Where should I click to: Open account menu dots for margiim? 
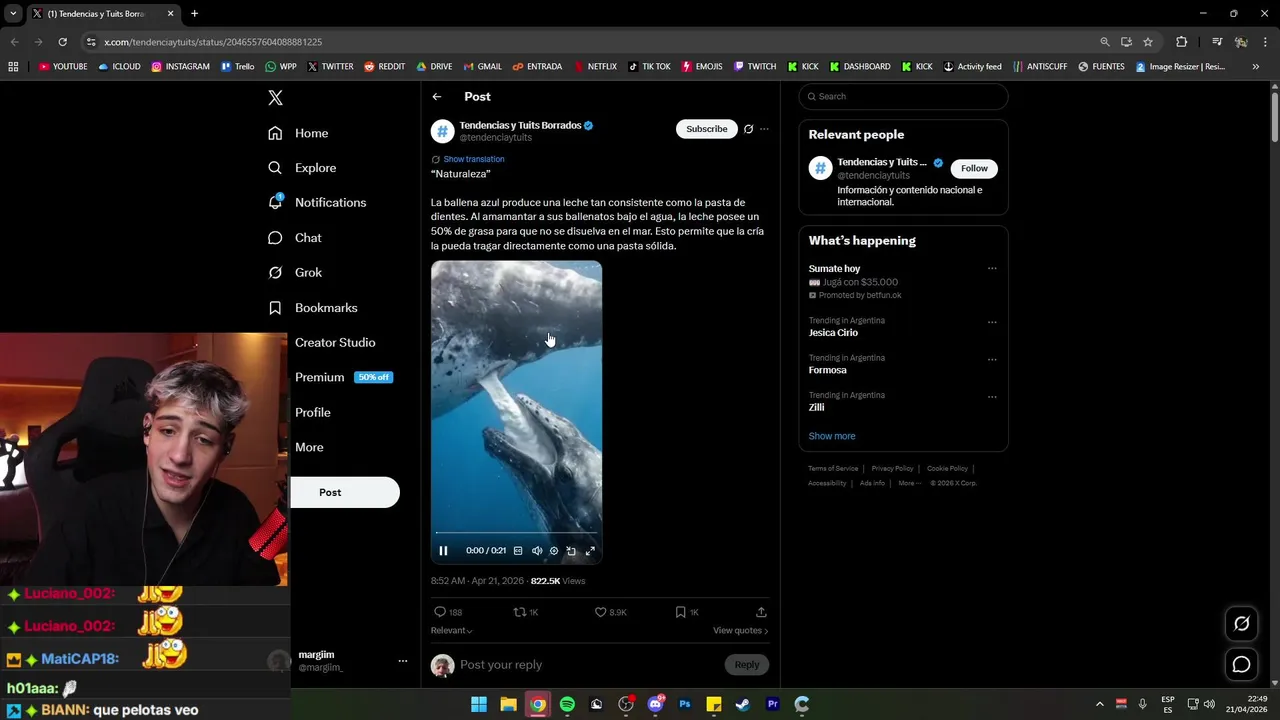(403, 661)
